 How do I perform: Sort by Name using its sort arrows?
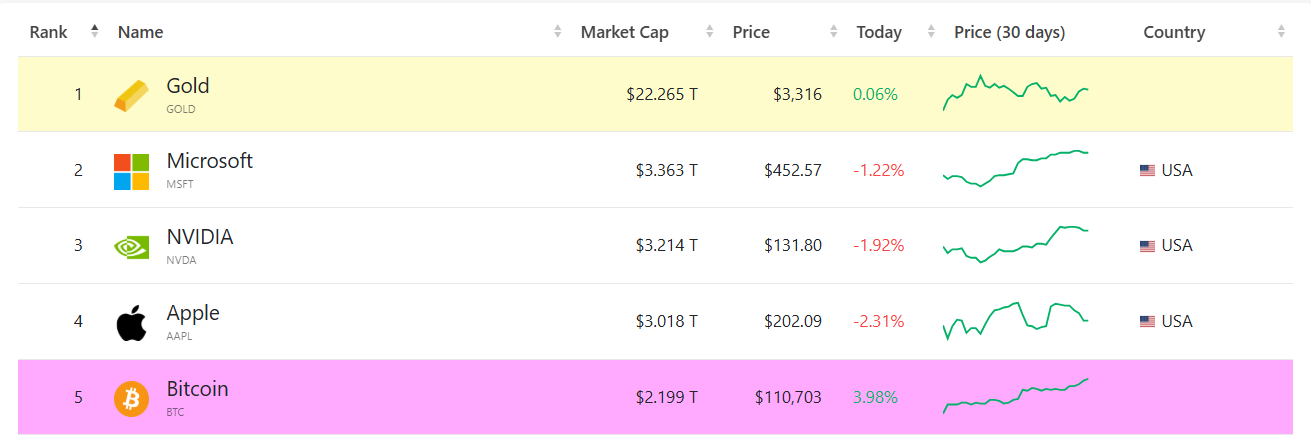[x=558, y=32]
